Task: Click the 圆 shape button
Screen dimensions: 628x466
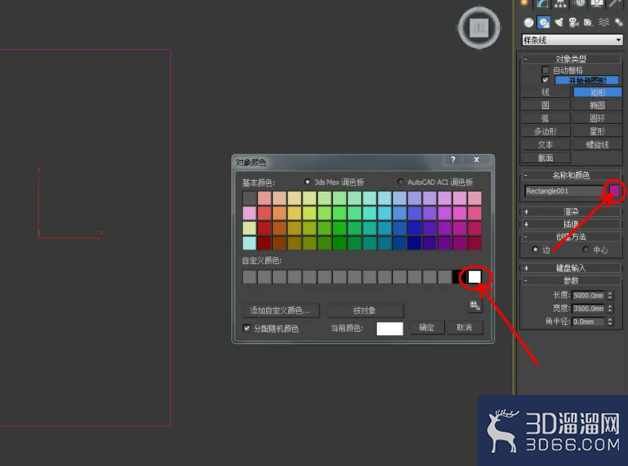Action: point(545,105)
